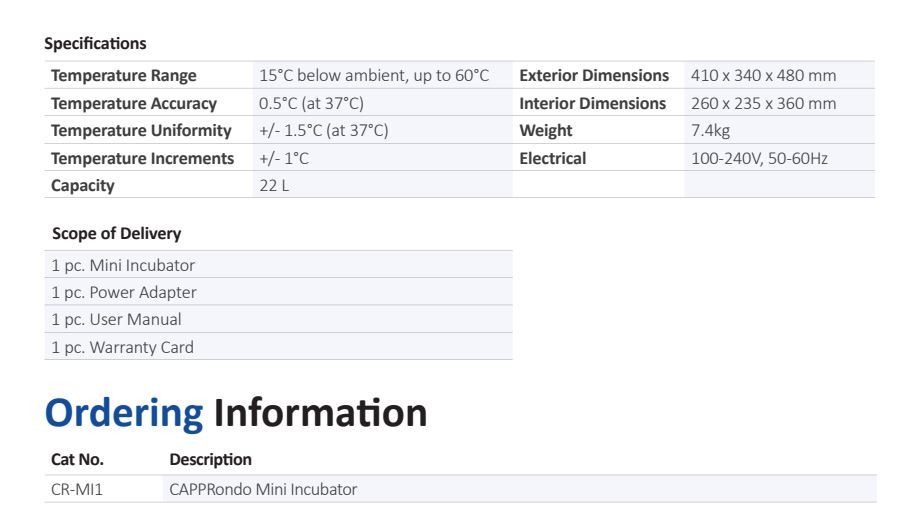Image resolution: width=920 pixels, height=532 pixels.
Task: Click the '410 x 340 x 480 mm' value
Action: [764, 76]
